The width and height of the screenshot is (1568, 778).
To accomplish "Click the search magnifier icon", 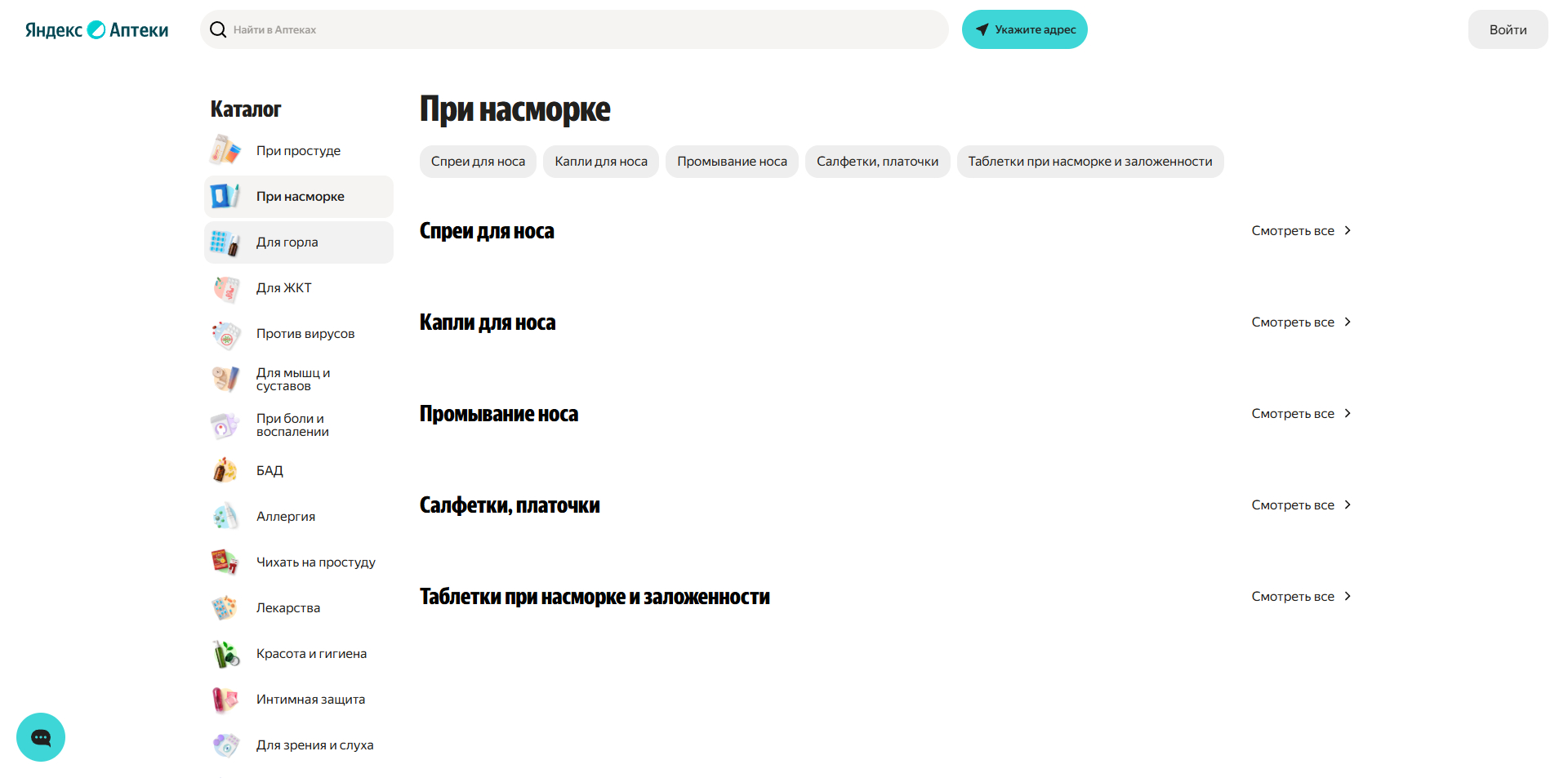I will 217,29.
